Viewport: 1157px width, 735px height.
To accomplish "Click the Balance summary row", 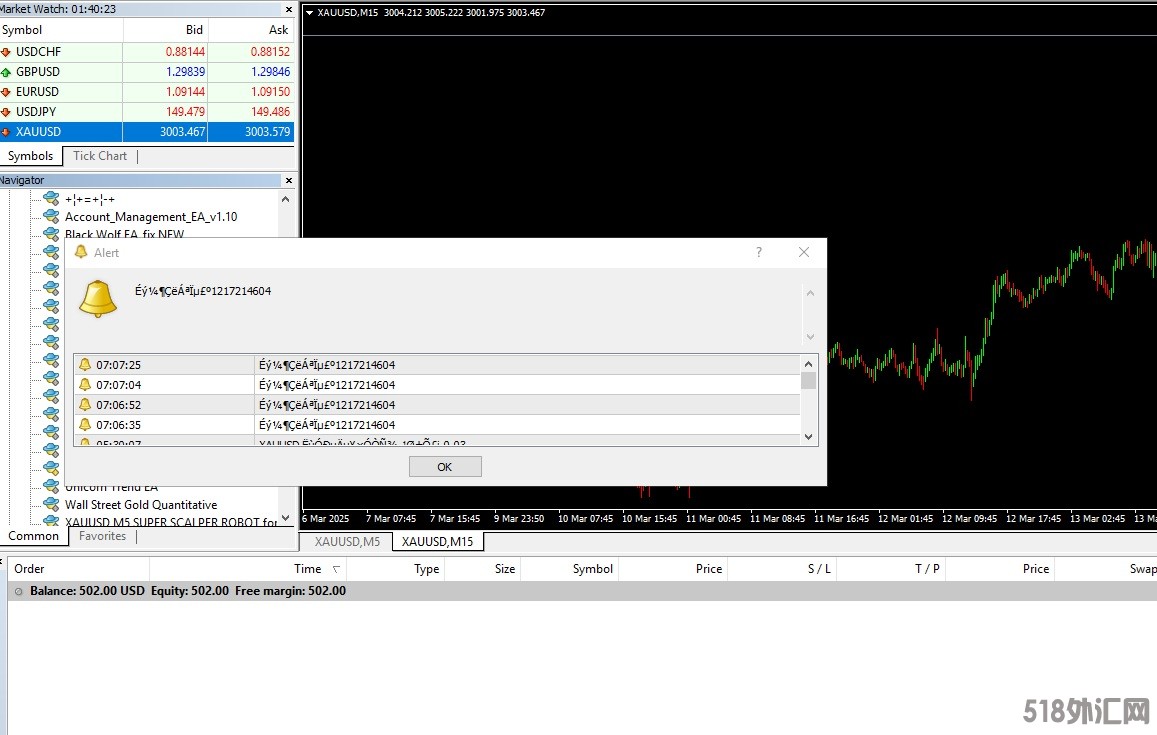I will coord(582,591).
